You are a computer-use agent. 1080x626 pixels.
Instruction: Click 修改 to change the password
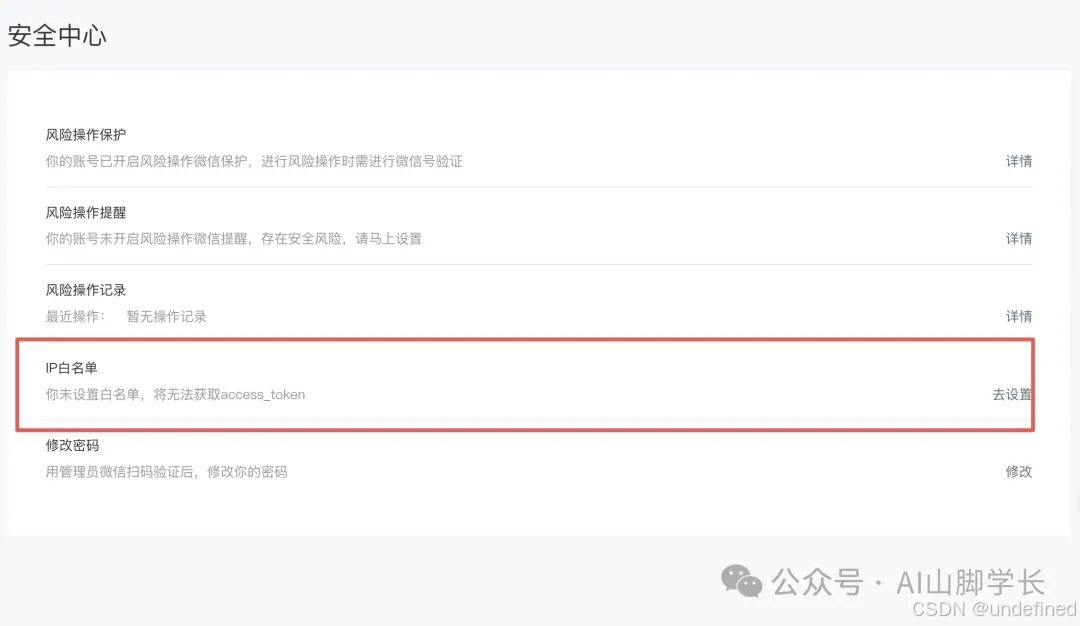[1019, 471]
